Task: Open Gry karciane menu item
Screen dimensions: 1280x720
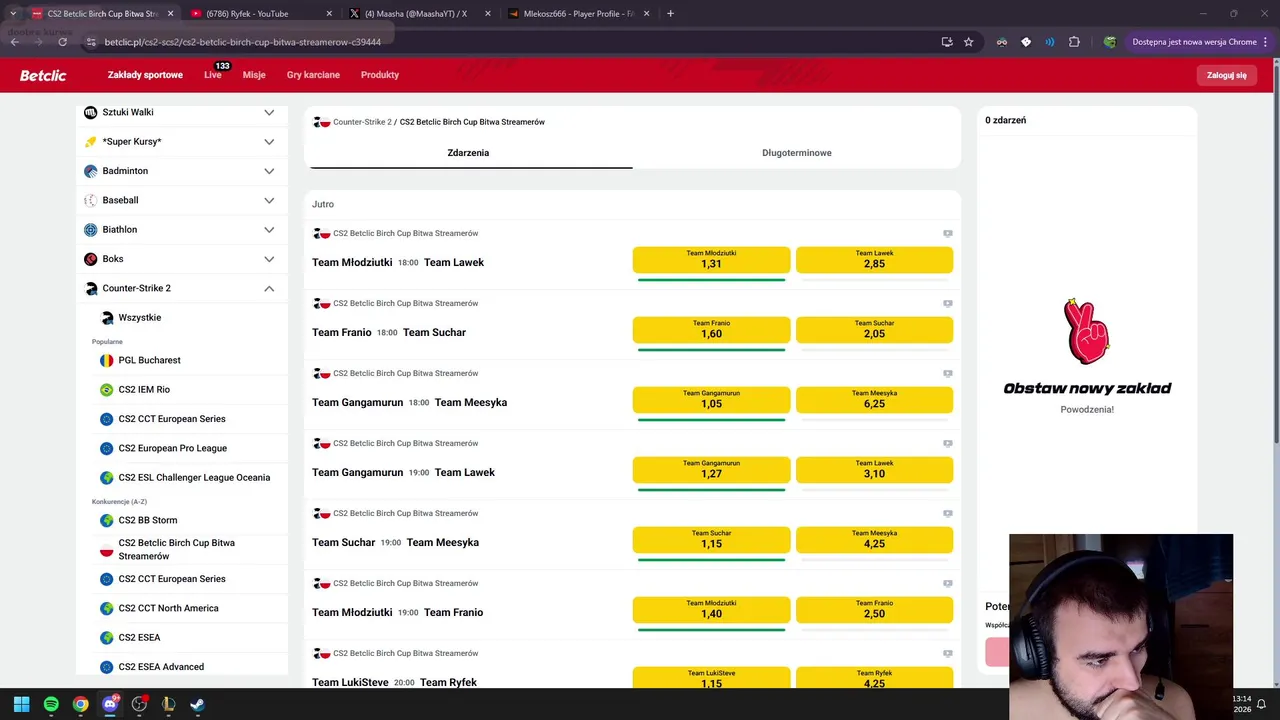Action: 313,75
